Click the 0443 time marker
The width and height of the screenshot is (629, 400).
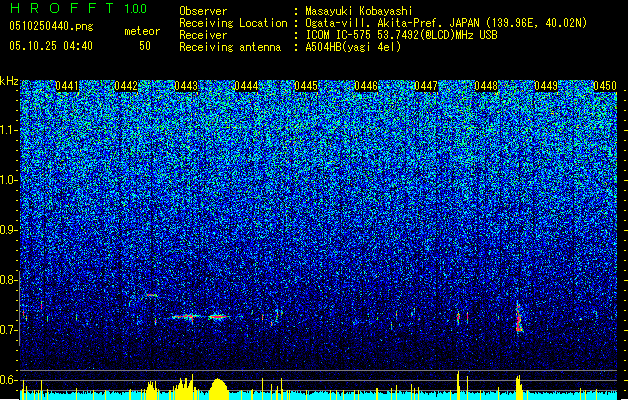(x=186, y=86)
